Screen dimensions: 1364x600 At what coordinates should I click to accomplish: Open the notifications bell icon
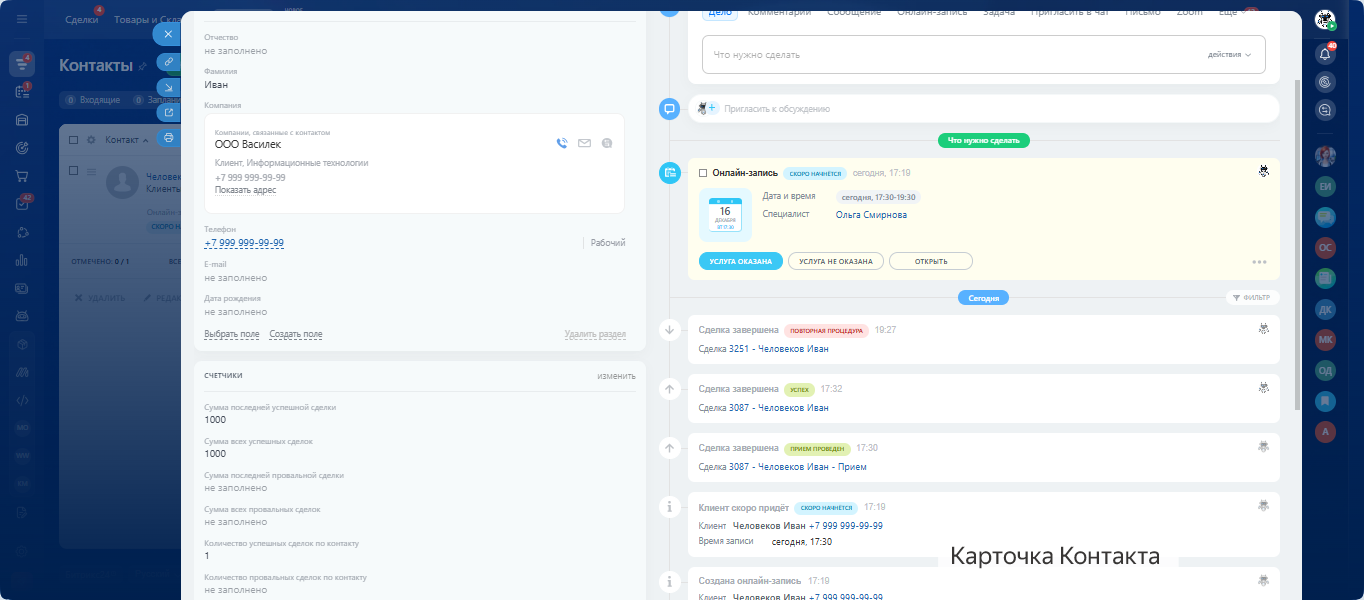[x=1325, y=54]
